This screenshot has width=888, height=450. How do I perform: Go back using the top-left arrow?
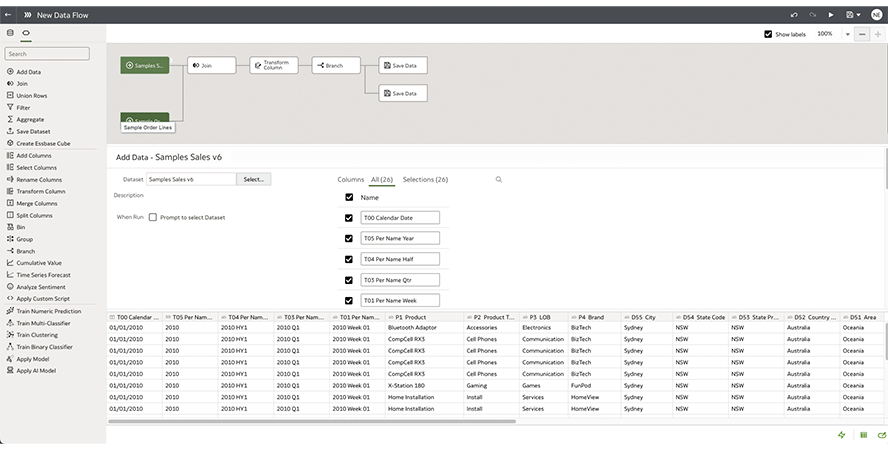(9, 15)
